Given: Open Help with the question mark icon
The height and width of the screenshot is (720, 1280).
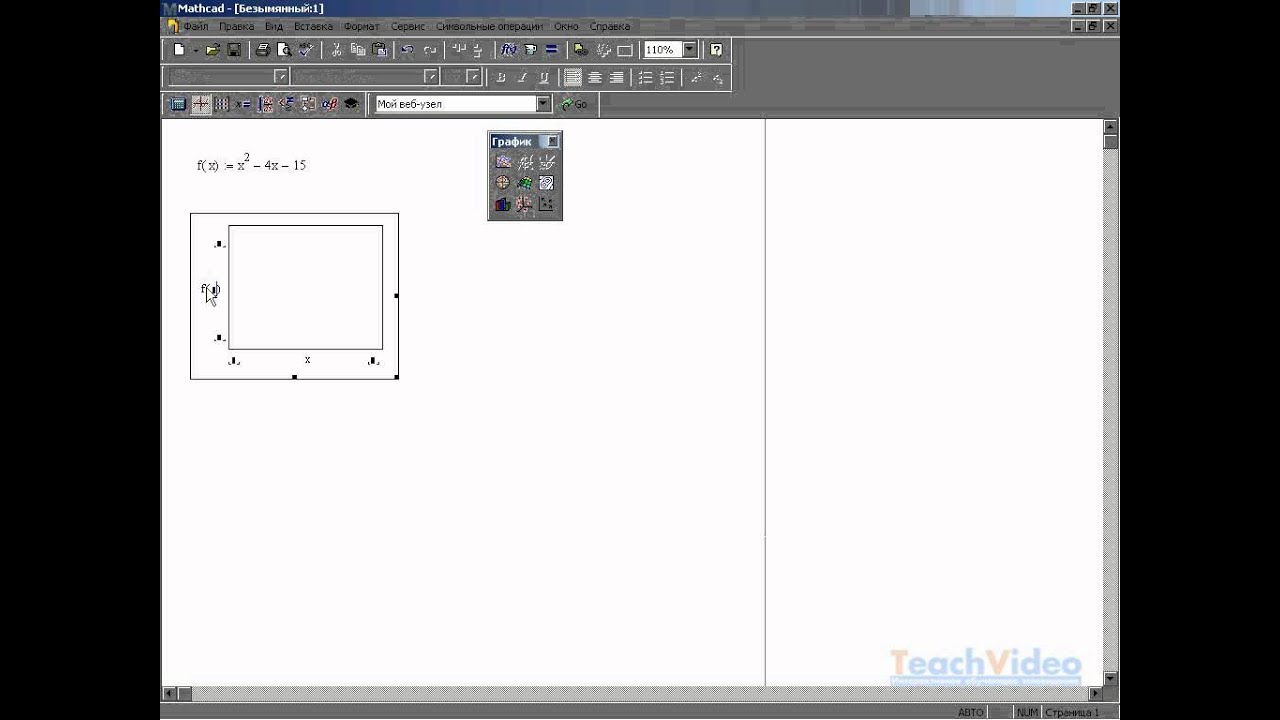Looking at the screenshot, I should [x=716, y=49].
